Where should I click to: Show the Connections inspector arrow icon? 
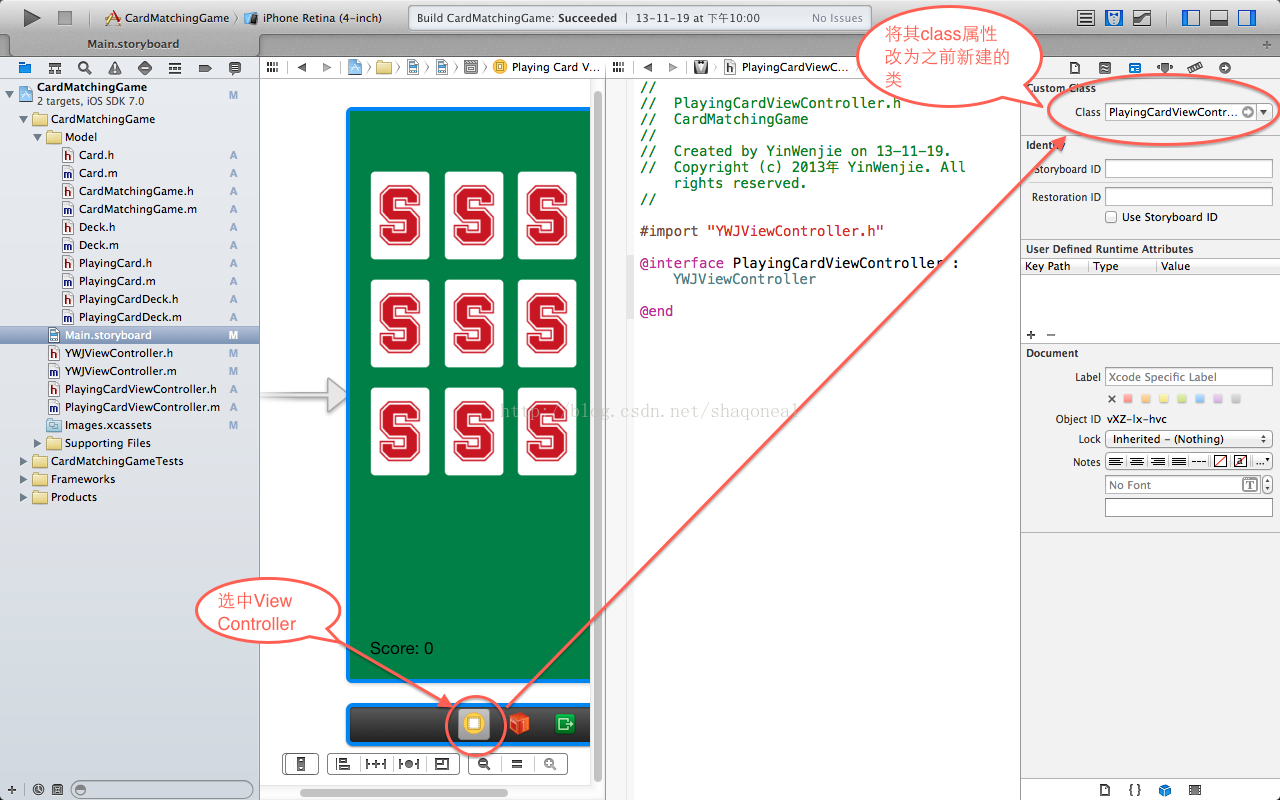[1225, 67]
